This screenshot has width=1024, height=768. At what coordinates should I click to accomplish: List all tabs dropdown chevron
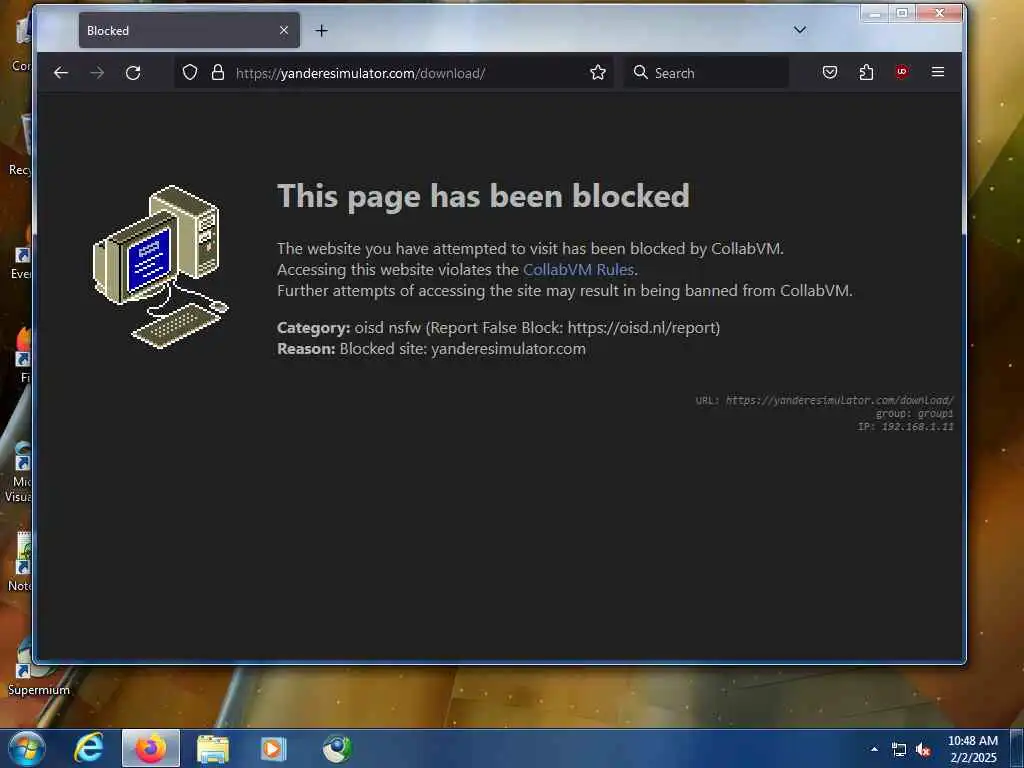pos(799,30)
